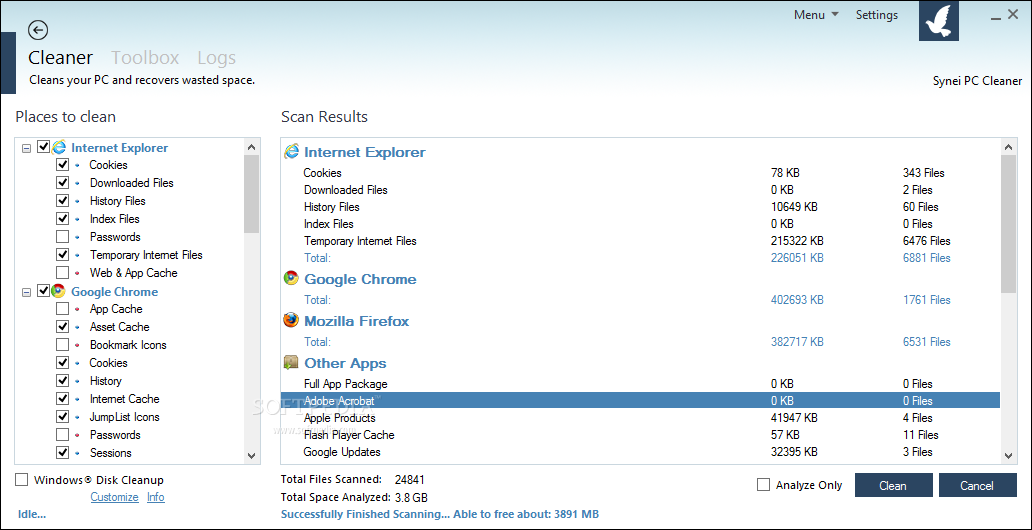This screenshot has height=530, width=1032.
Task: Open the Menu dropdown
Action: (x=816, y=14)
